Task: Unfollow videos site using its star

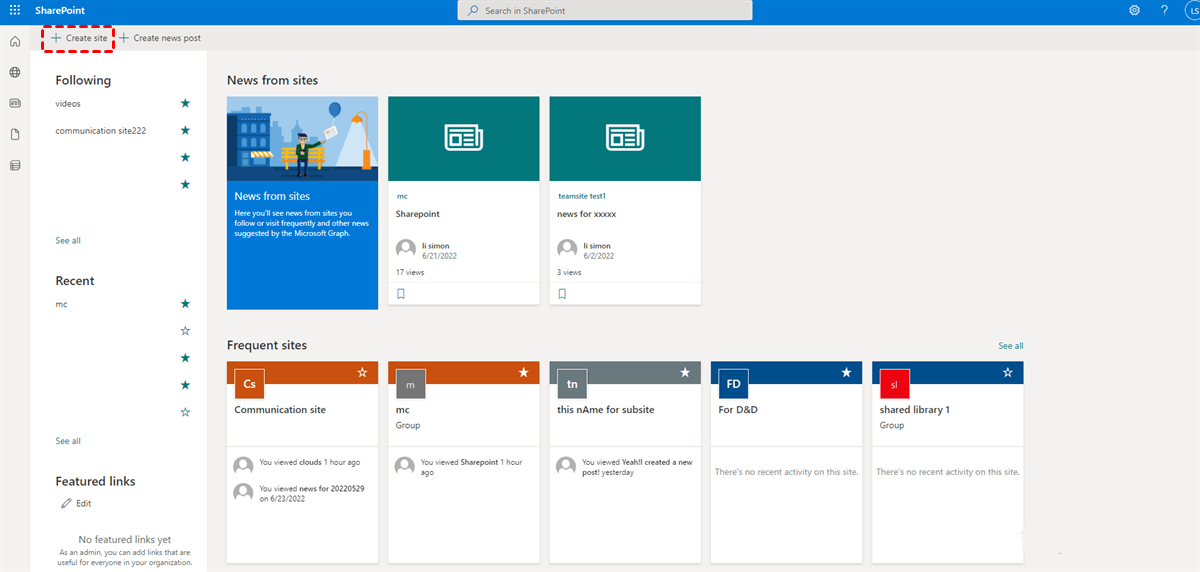Action: [x=184, y=103]
